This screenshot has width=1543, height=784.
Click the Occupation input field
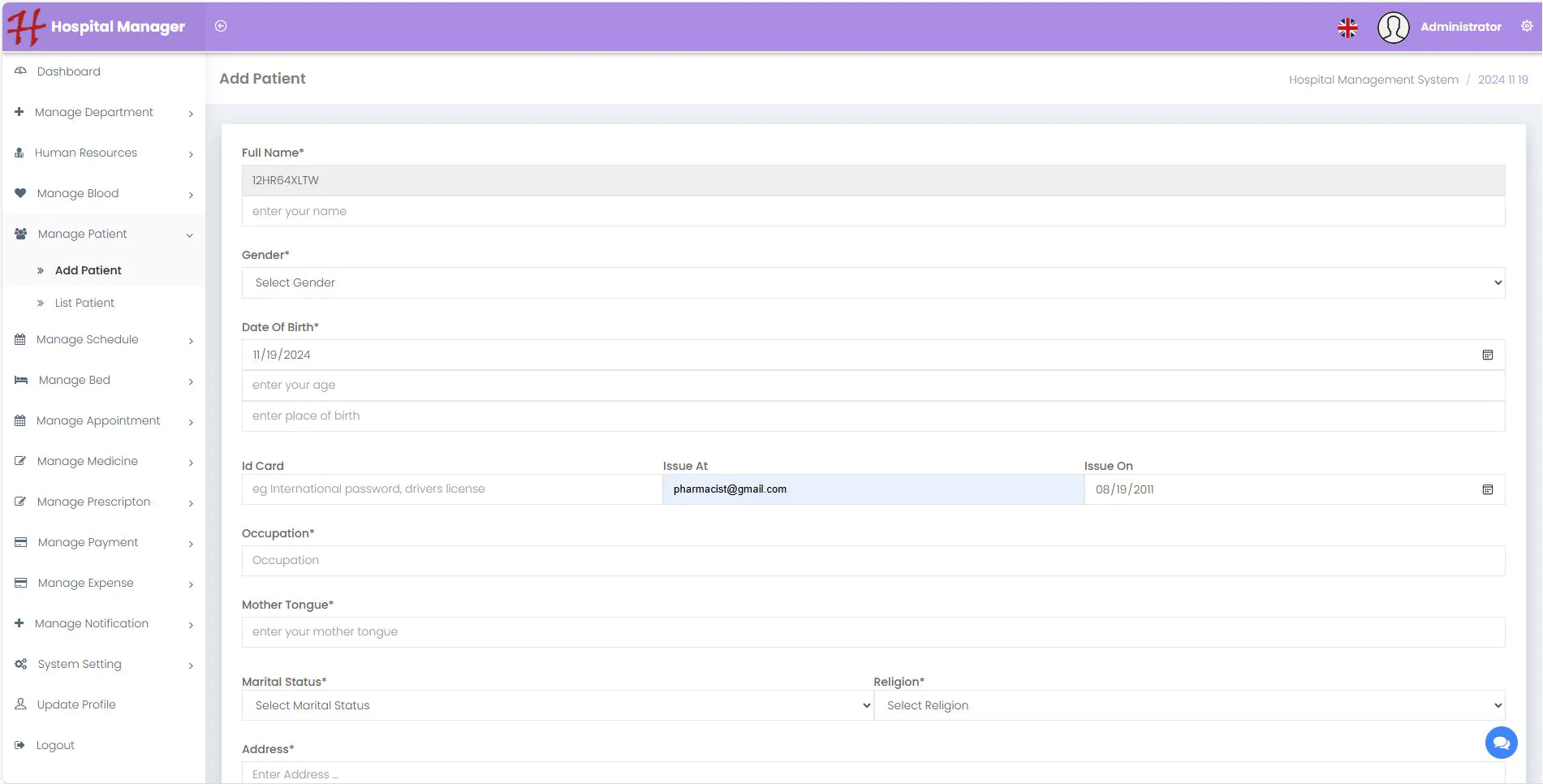[873, 561]
